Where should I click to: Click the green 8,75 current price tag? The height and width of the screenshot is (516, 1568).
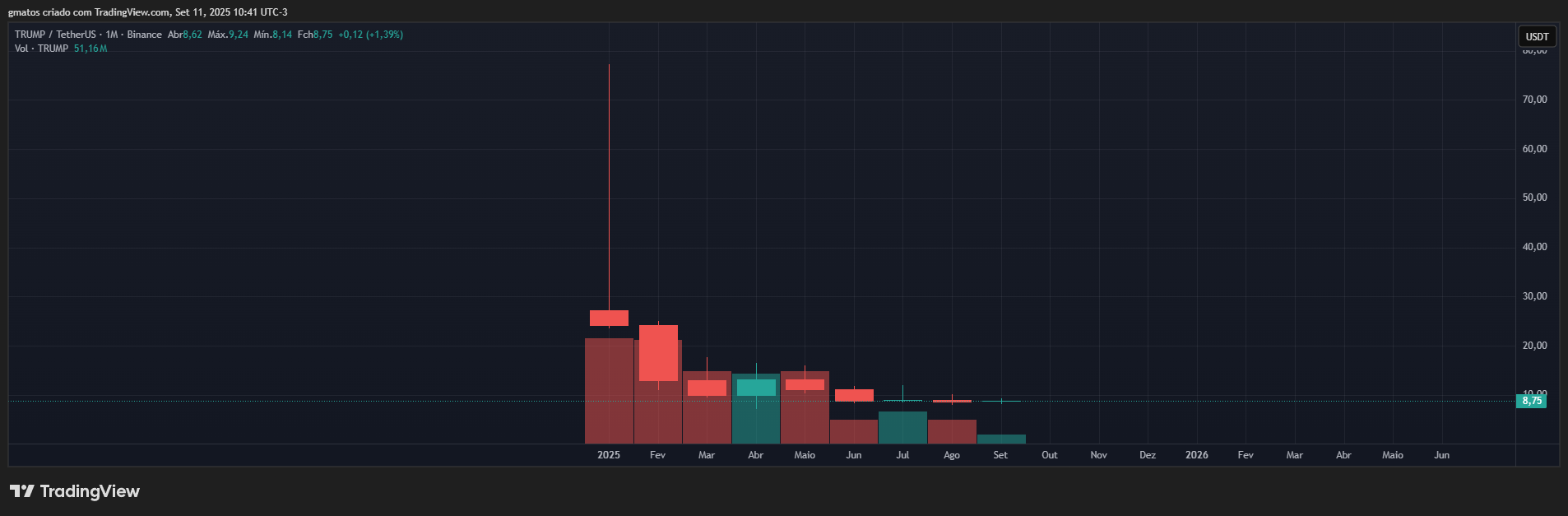[x=1531, y=401]
